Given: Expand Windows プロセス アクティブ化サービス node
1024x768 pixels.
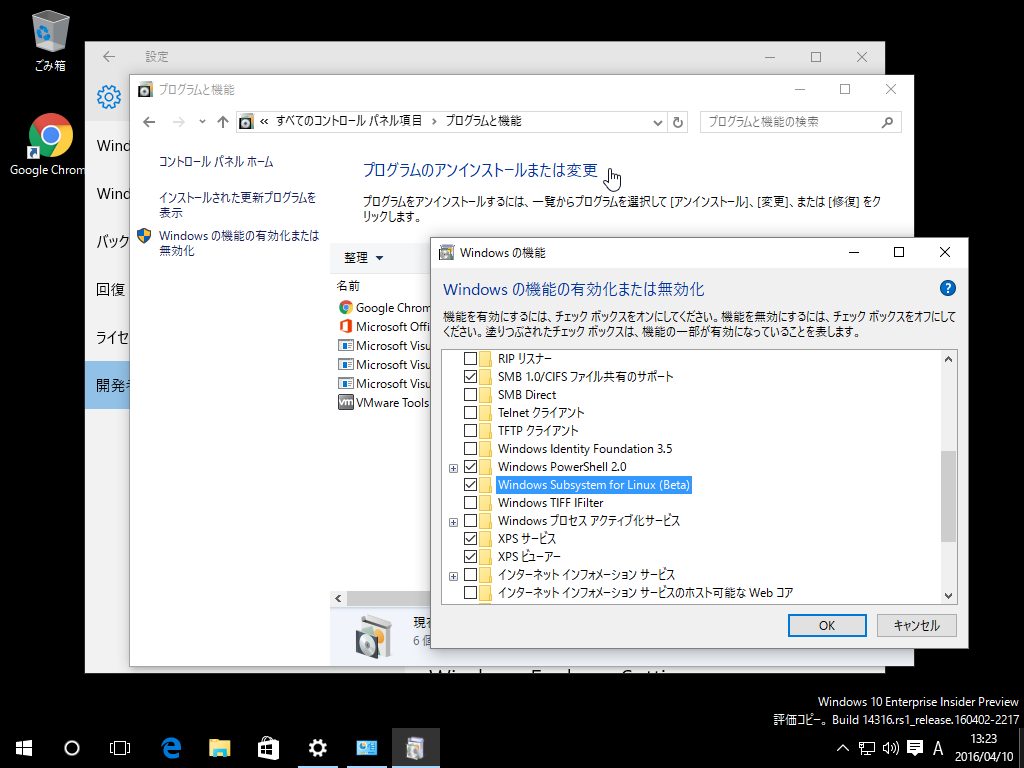Looking at the screenshot, I should 453,522.
